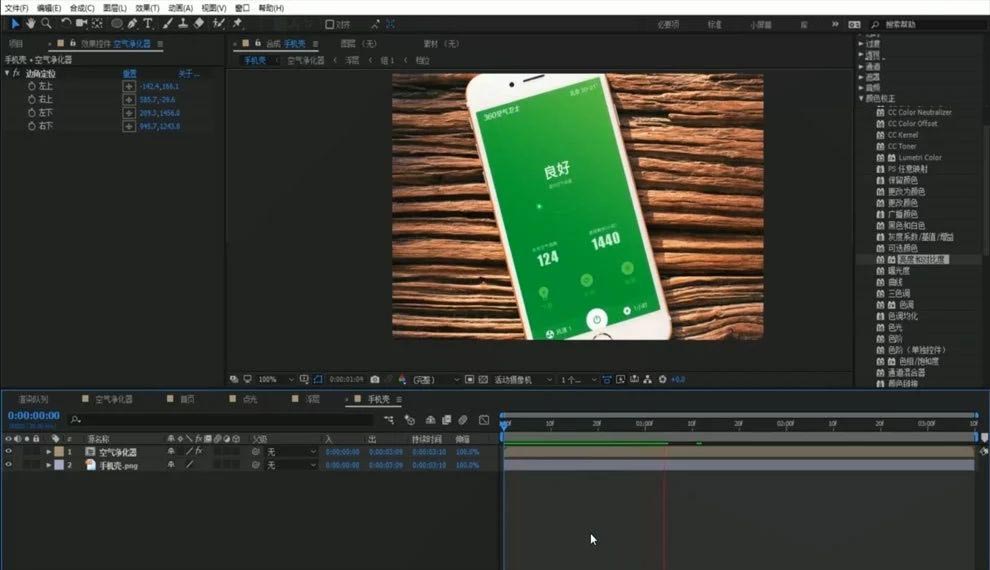Collapse the 颜色校正 effects category
The image size is (990, 570).
[x=861, y=98]
